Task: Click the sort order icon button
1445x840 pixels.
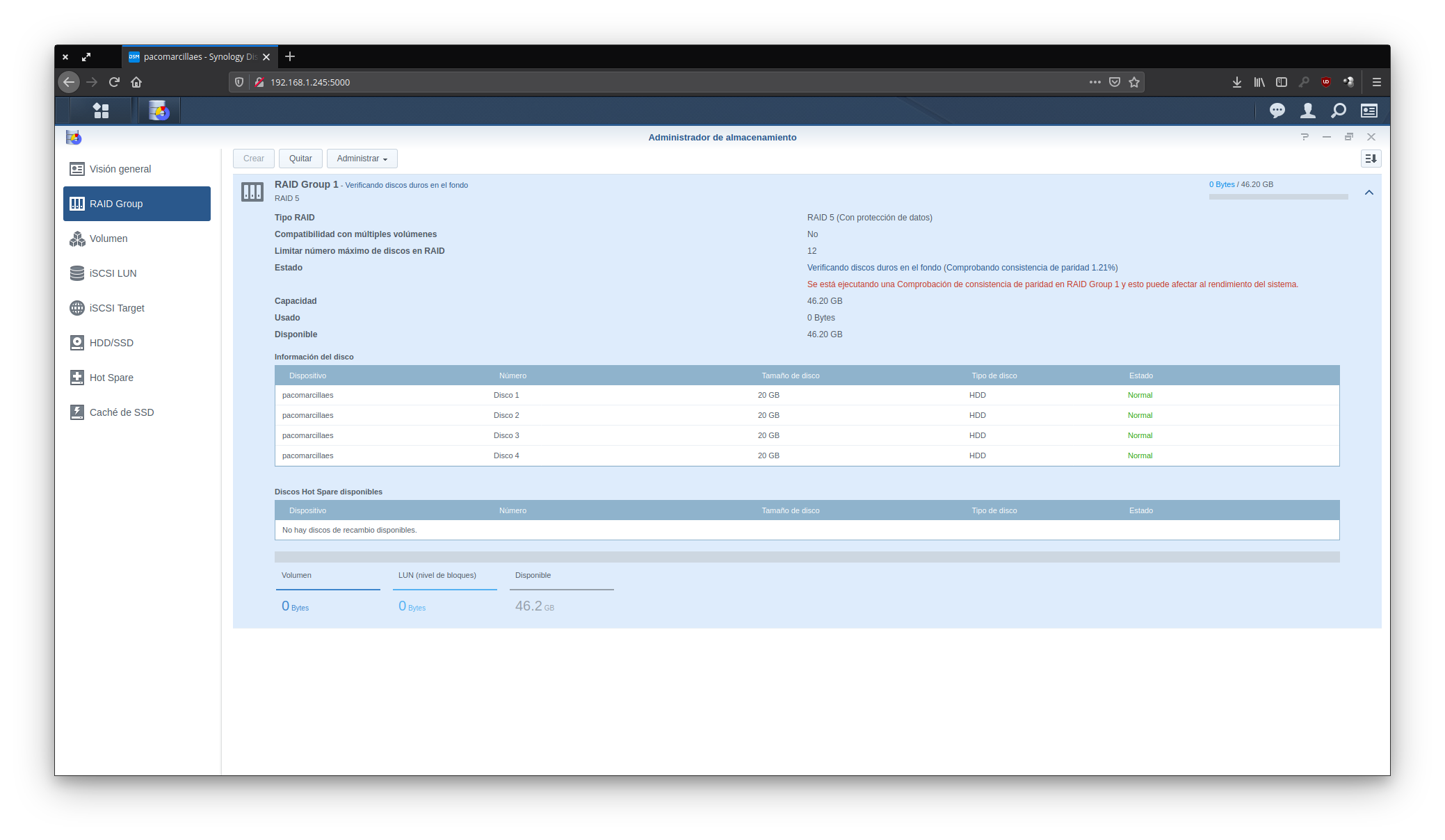Action: point(1371,159)
